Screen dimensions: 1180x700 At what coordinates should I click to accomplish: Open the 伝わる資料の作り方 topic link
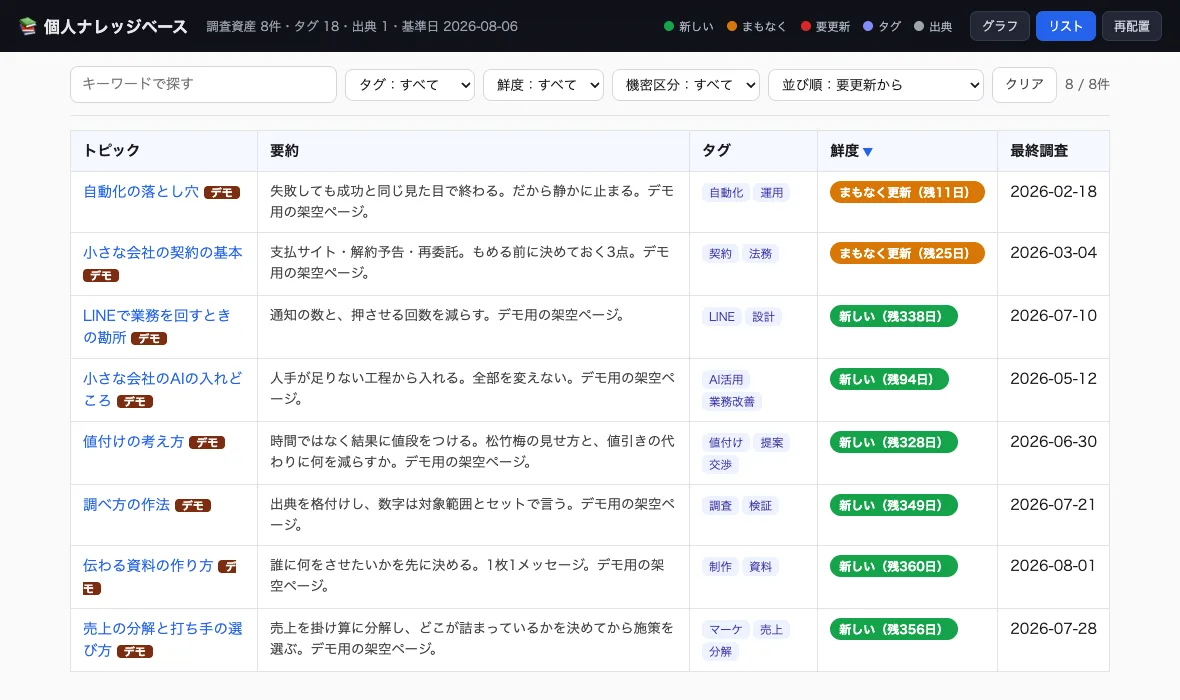point(148,566)
